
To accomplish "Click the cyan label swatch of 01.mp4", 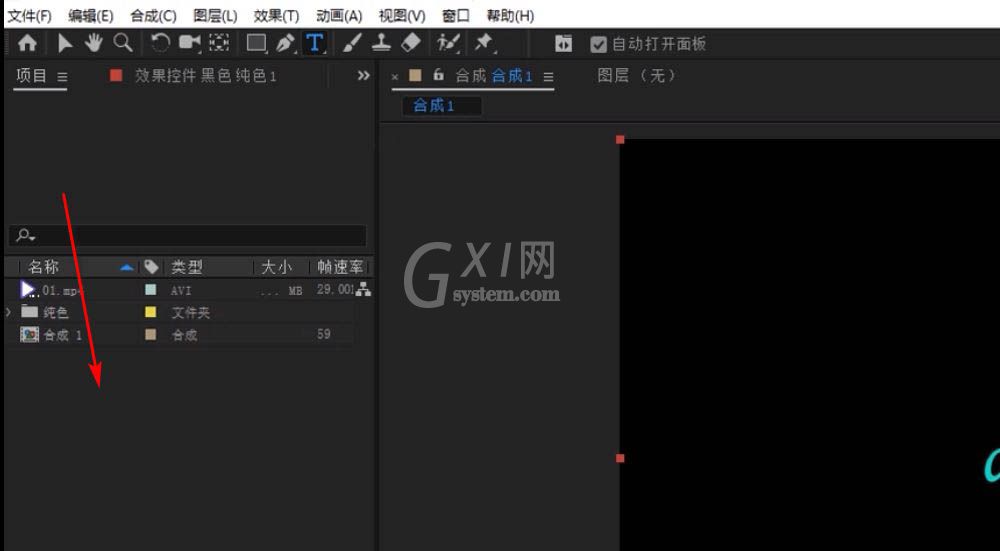I will tap(151, 290).
